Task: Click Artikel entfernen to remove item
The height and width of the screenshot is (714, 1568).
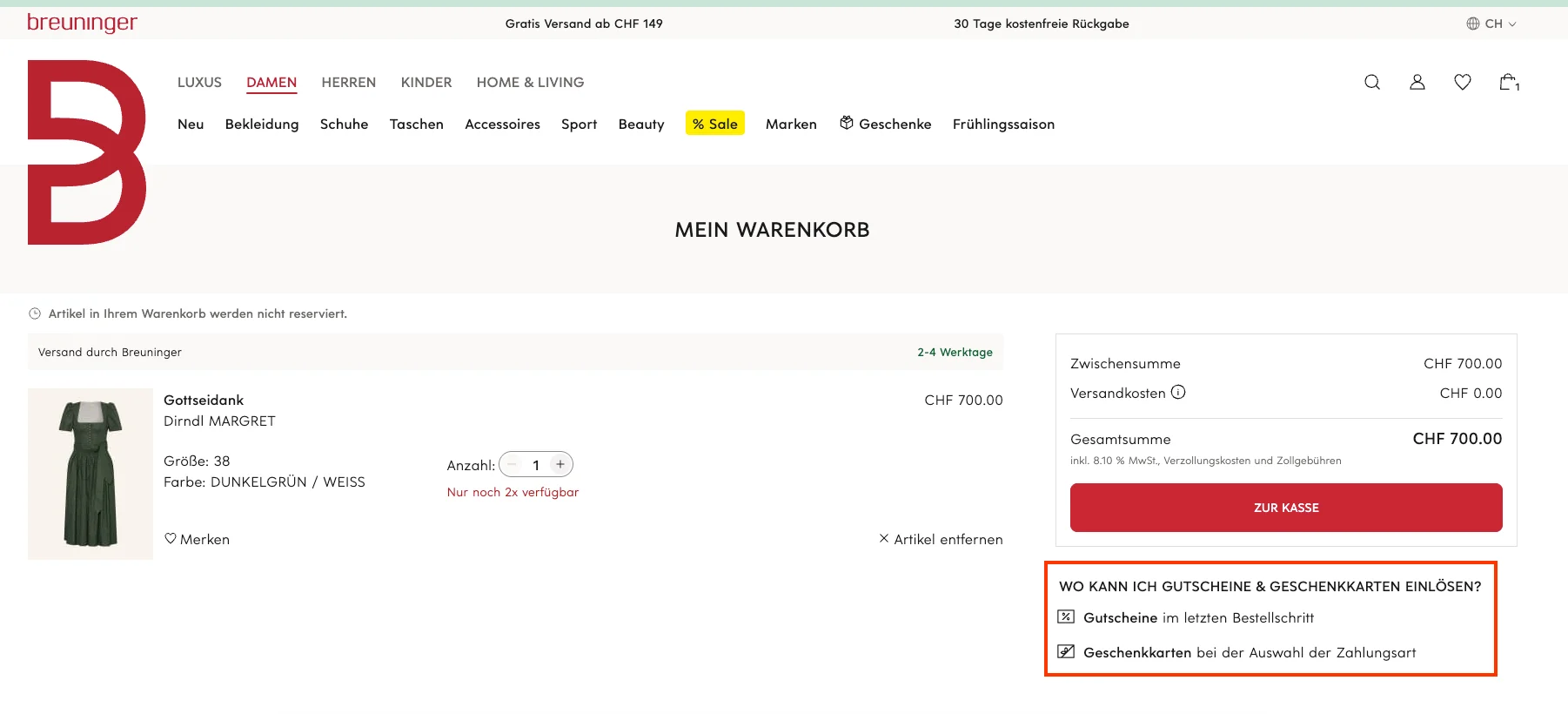Action: point(941,539)
